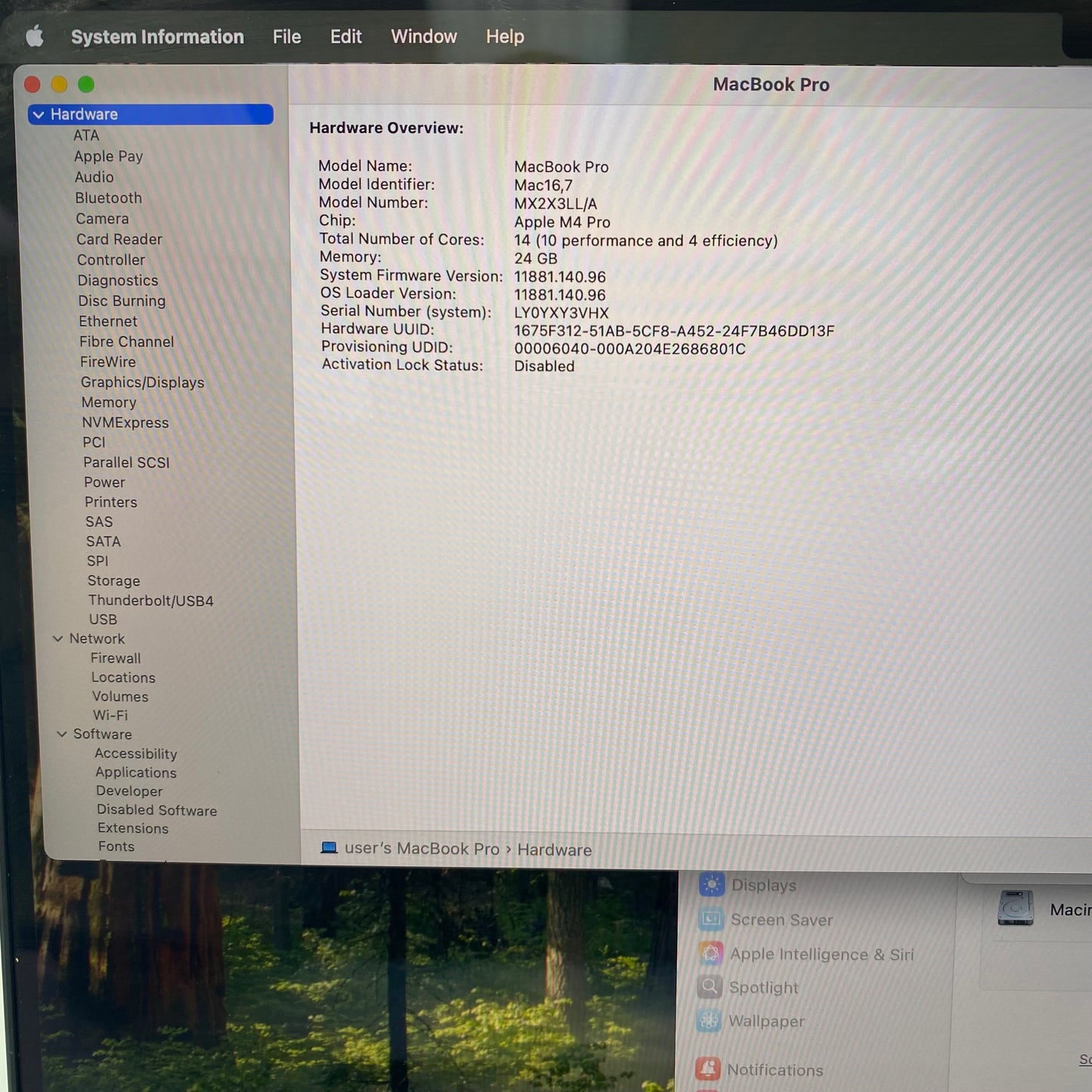
Task: Select Disc Burning in the sidebar
Action: click(122, 301)
